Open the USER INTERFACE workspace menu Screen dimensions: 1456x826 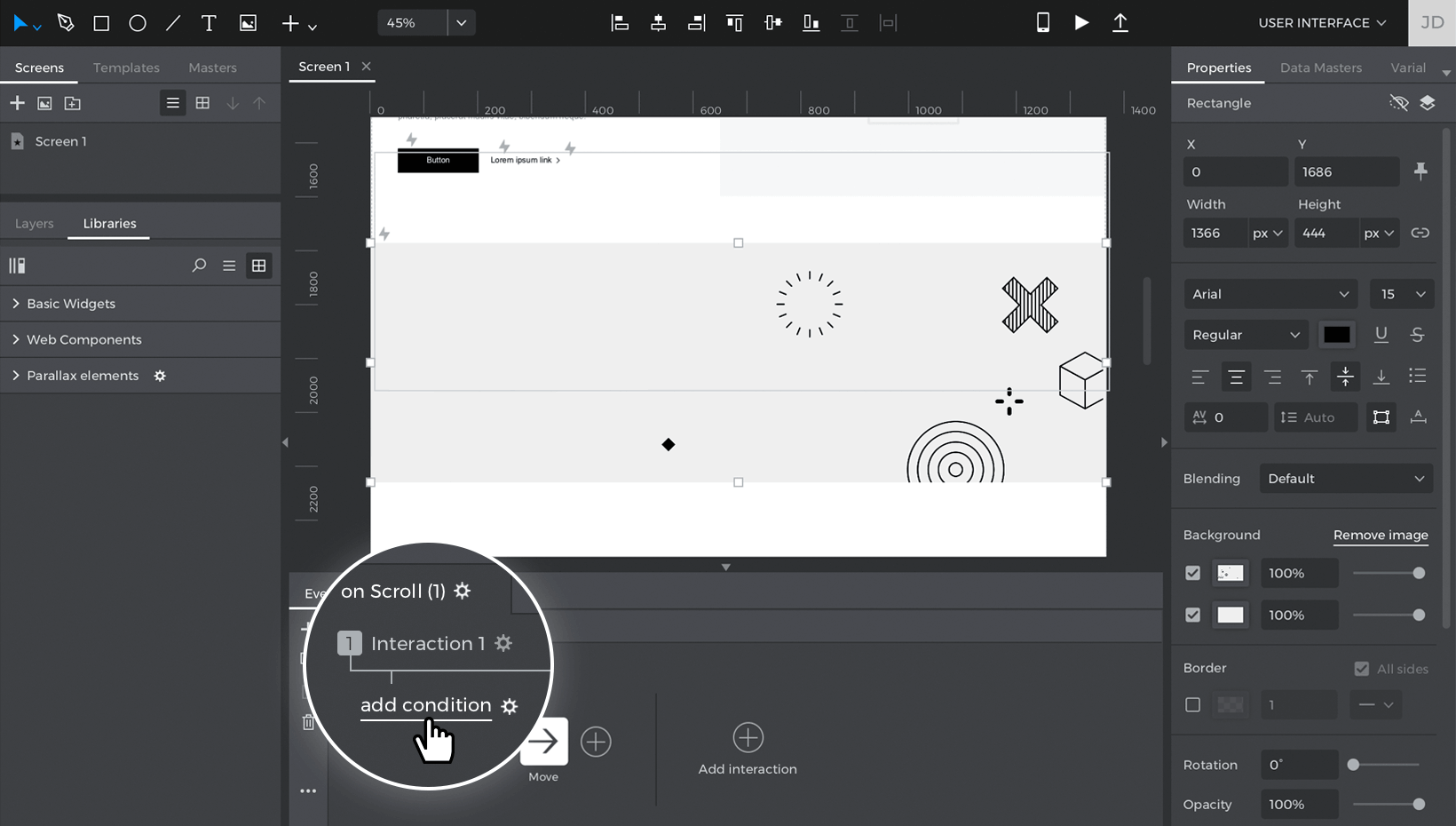click(x=1322, y=23)
